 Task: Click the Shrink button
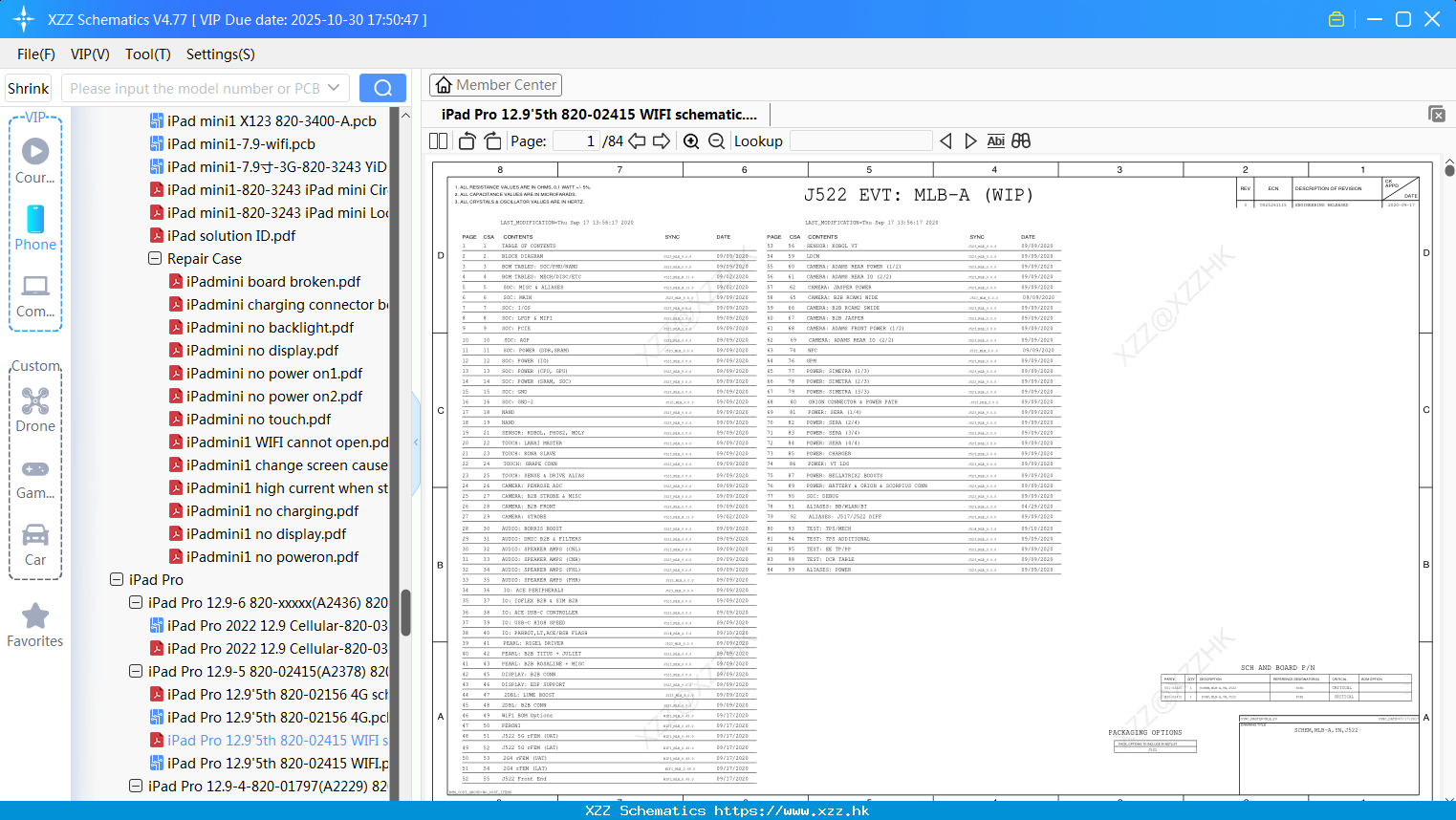[28, 88]
